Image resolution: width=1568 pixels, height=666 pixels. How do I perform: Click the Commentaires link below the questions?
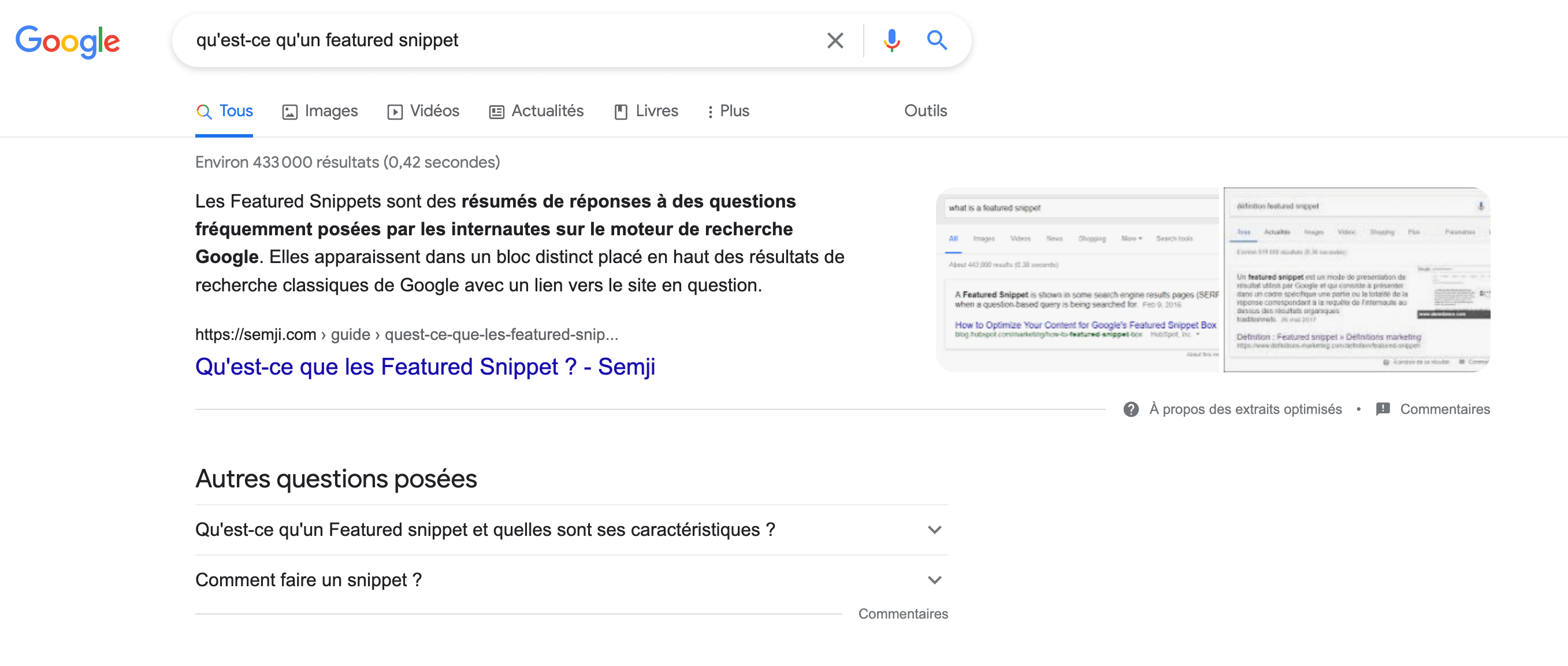[x=902, y=614]
